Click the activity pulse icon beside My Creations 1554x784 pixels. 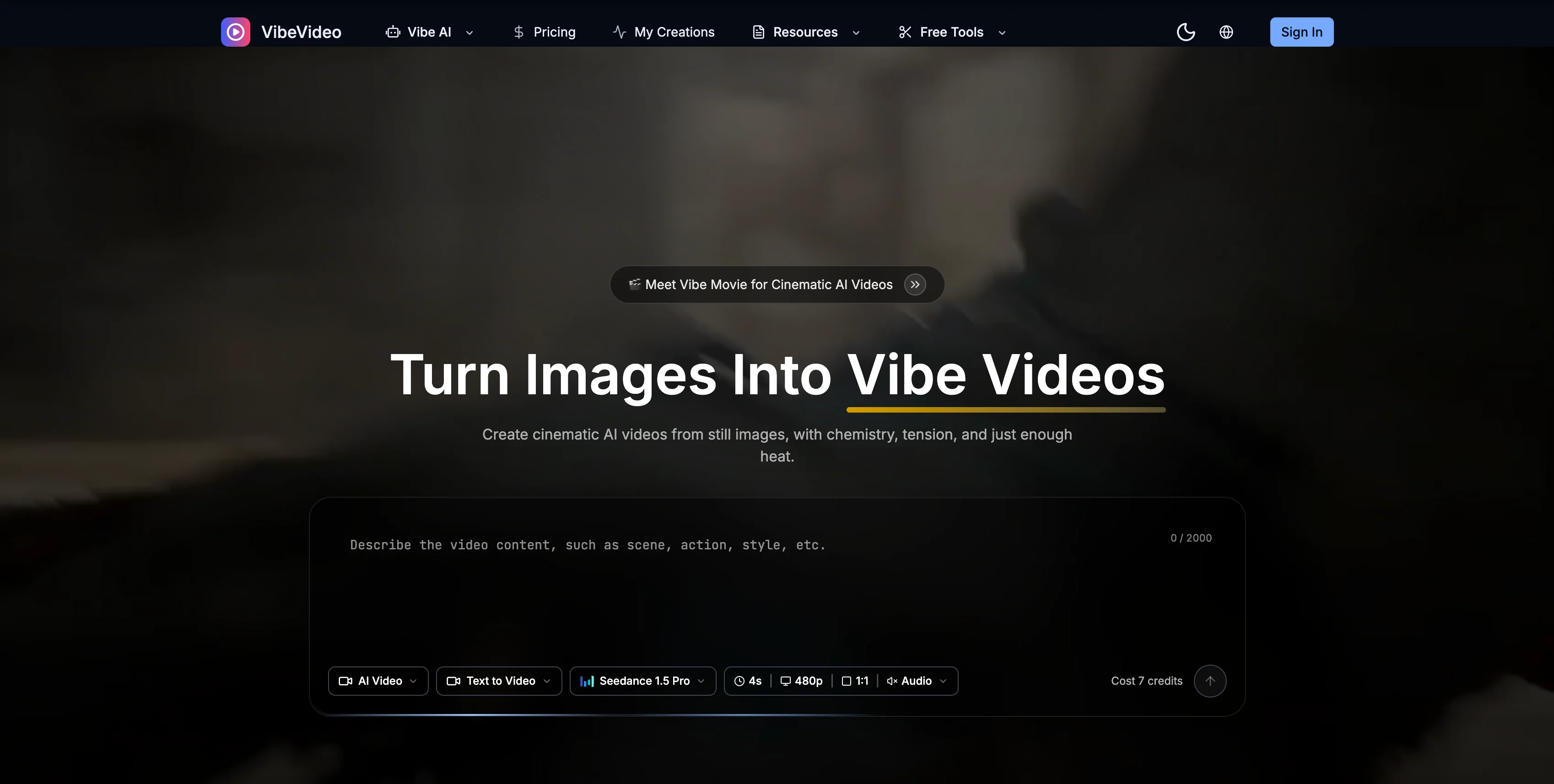point(620,32)
